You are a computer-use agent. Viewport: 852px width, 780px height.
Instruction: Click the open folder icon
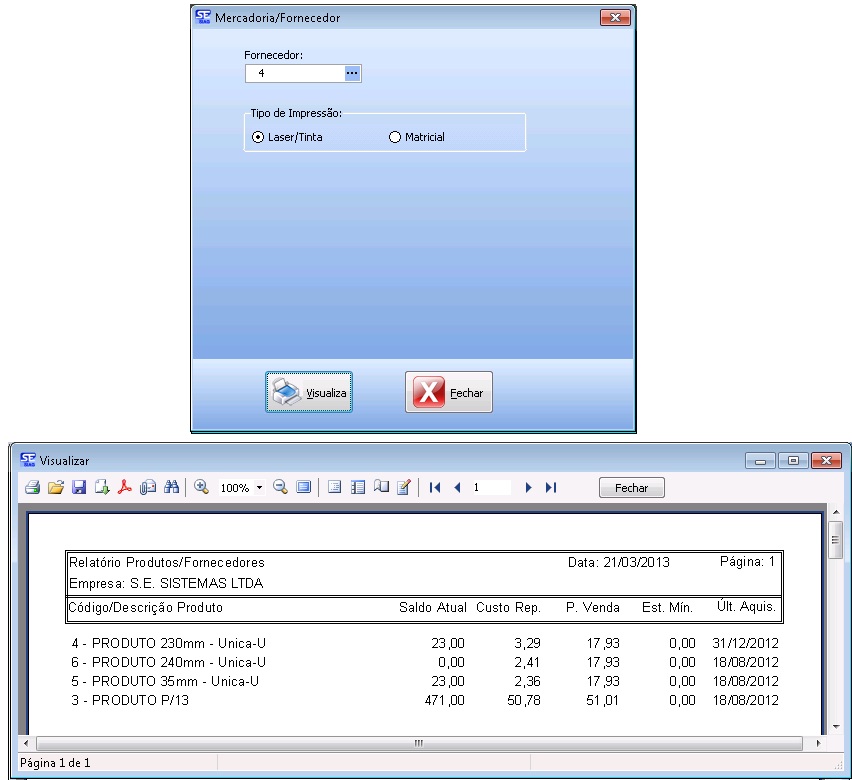pyautogui.click(x=56, y=488)
